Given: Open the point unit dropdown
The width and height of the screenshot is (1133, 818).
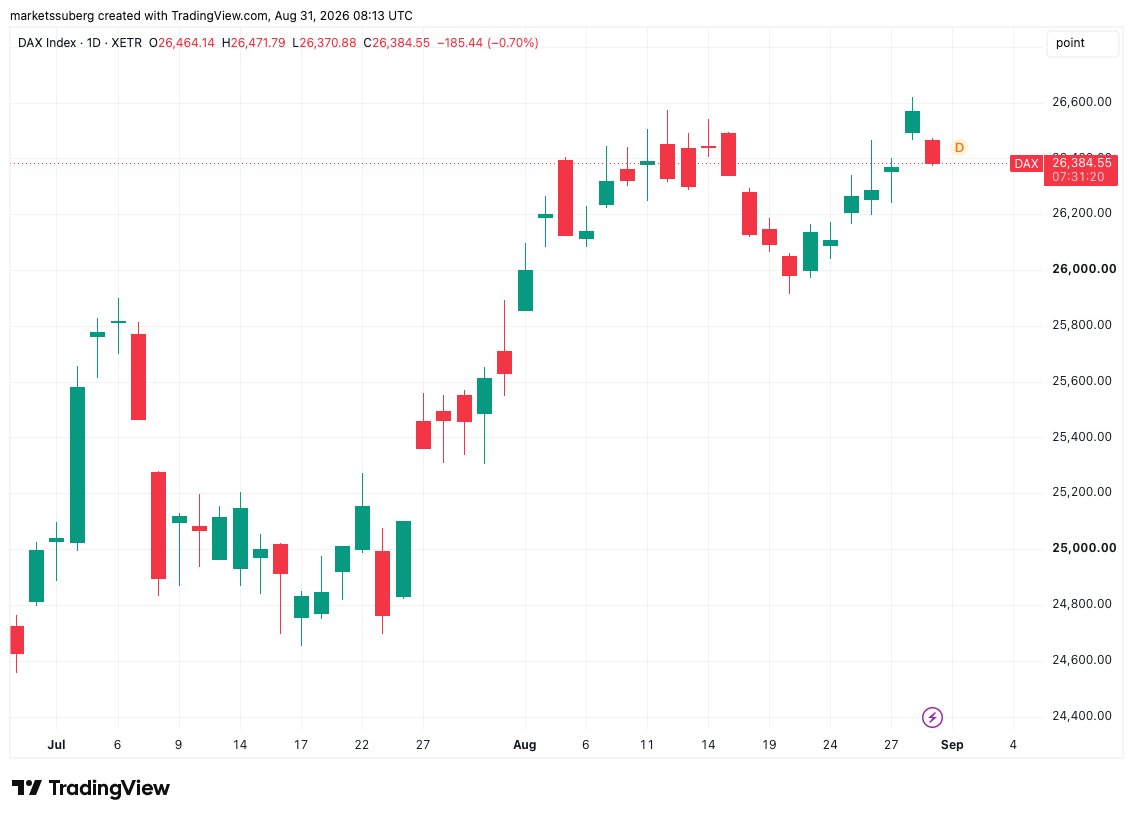Looking at the screenshot, I should (1082, 43).
